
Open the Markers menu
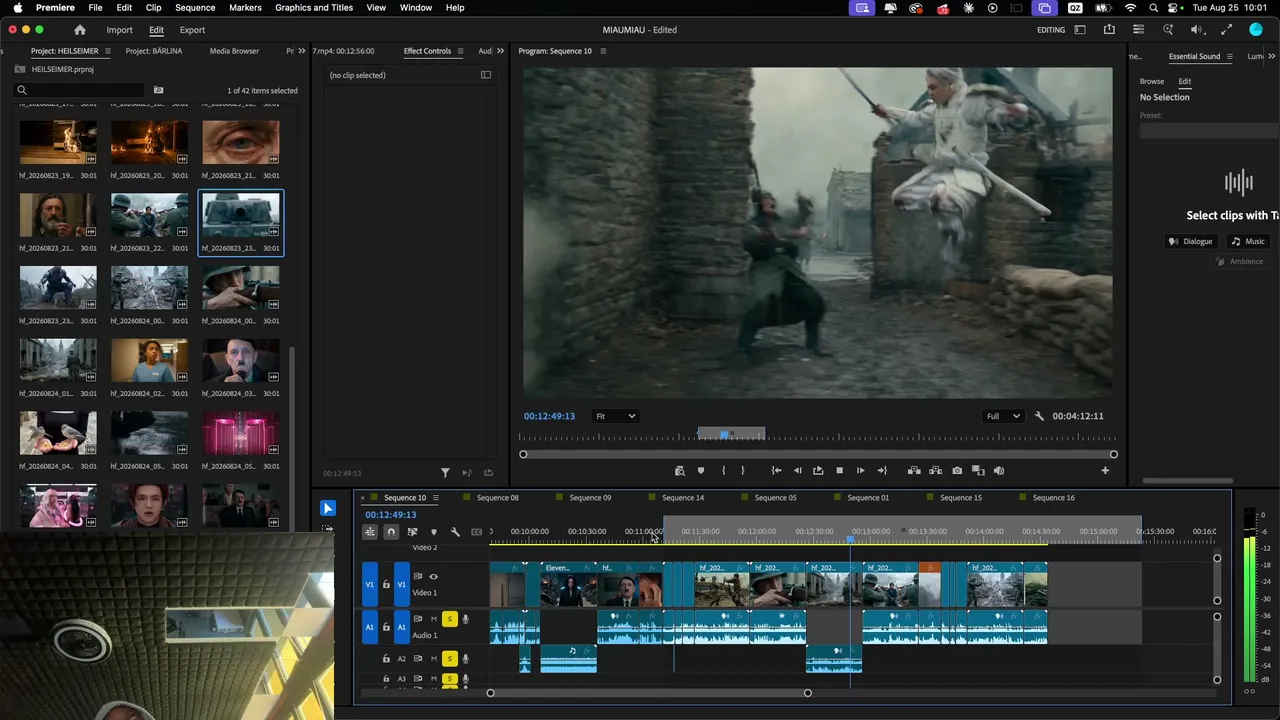245,7
